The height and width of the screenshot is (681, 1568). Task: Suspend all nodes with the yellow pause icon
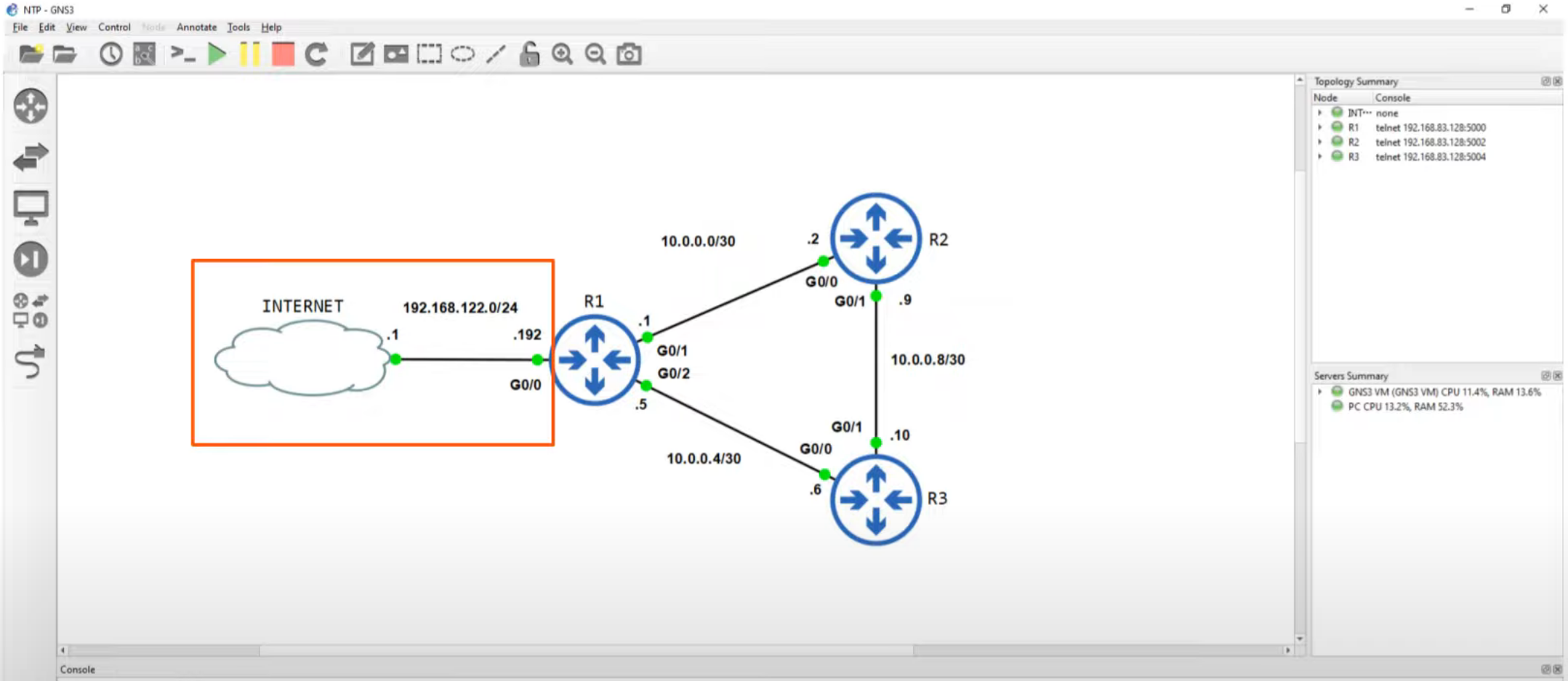click(250, 55)
